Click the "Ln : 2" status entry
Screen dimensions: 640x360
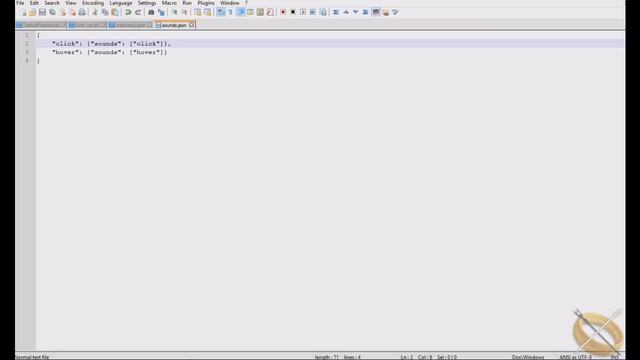pos(407,357)
